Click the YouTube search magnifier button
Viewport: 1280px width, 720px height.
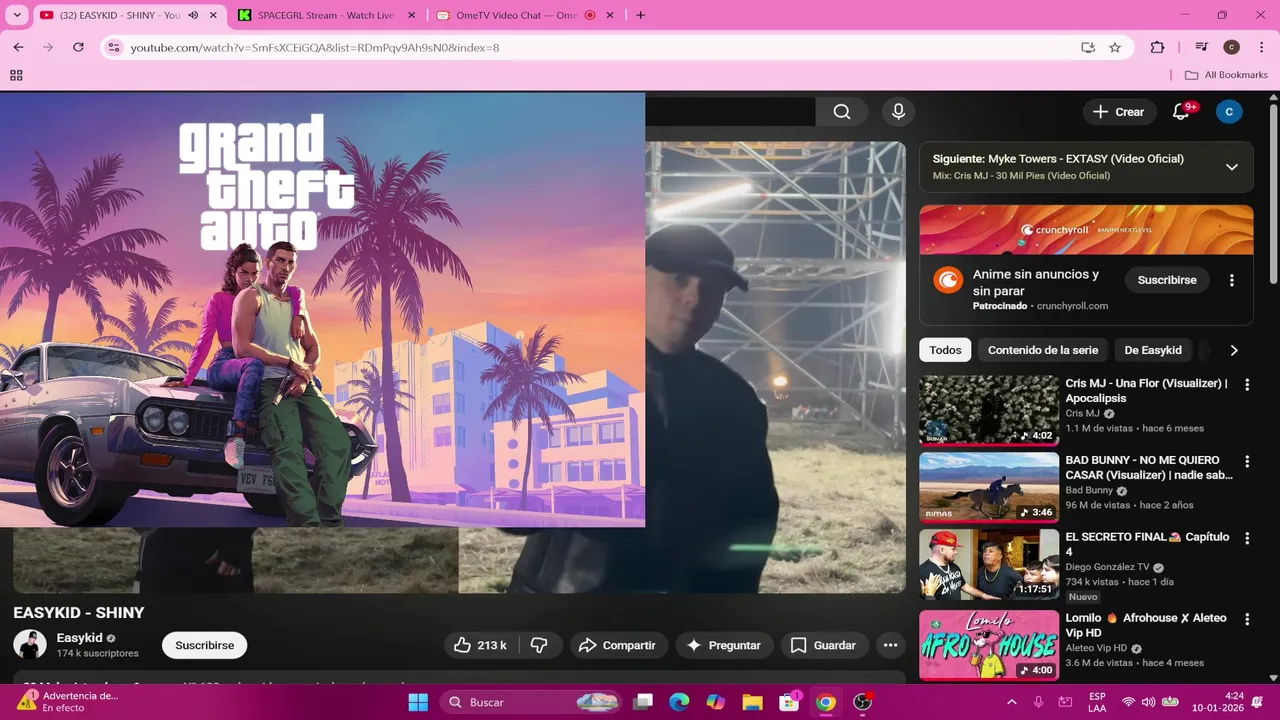tap(842, 112)
